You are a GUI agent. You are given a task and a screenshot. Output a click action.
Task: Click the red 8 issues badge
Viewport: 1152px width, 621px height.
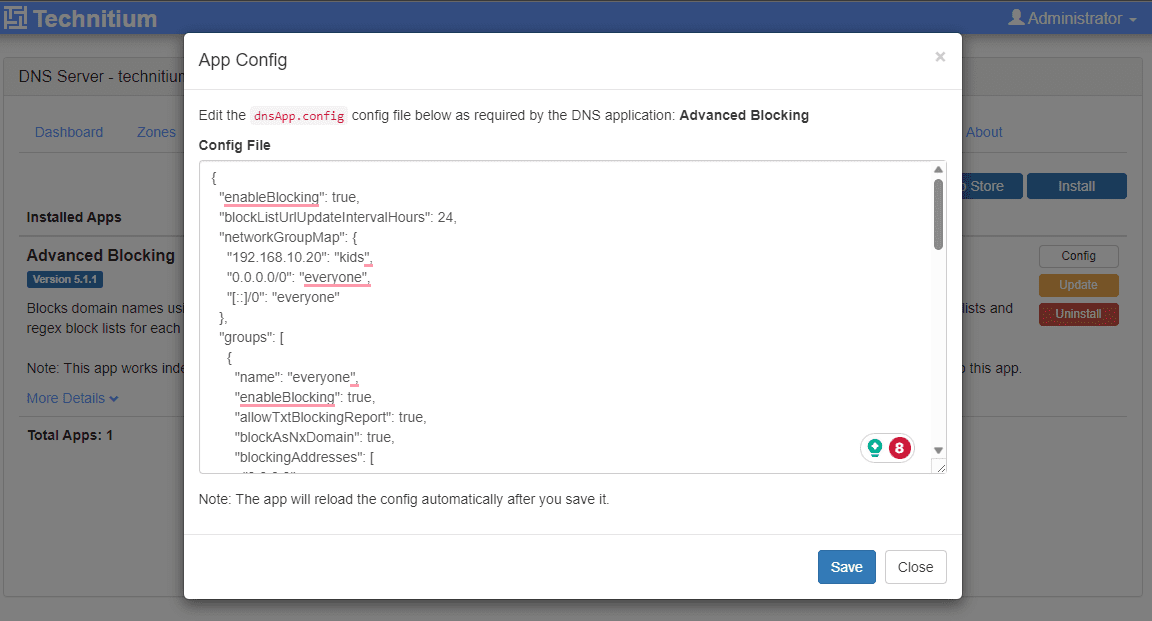coord(899,448)
